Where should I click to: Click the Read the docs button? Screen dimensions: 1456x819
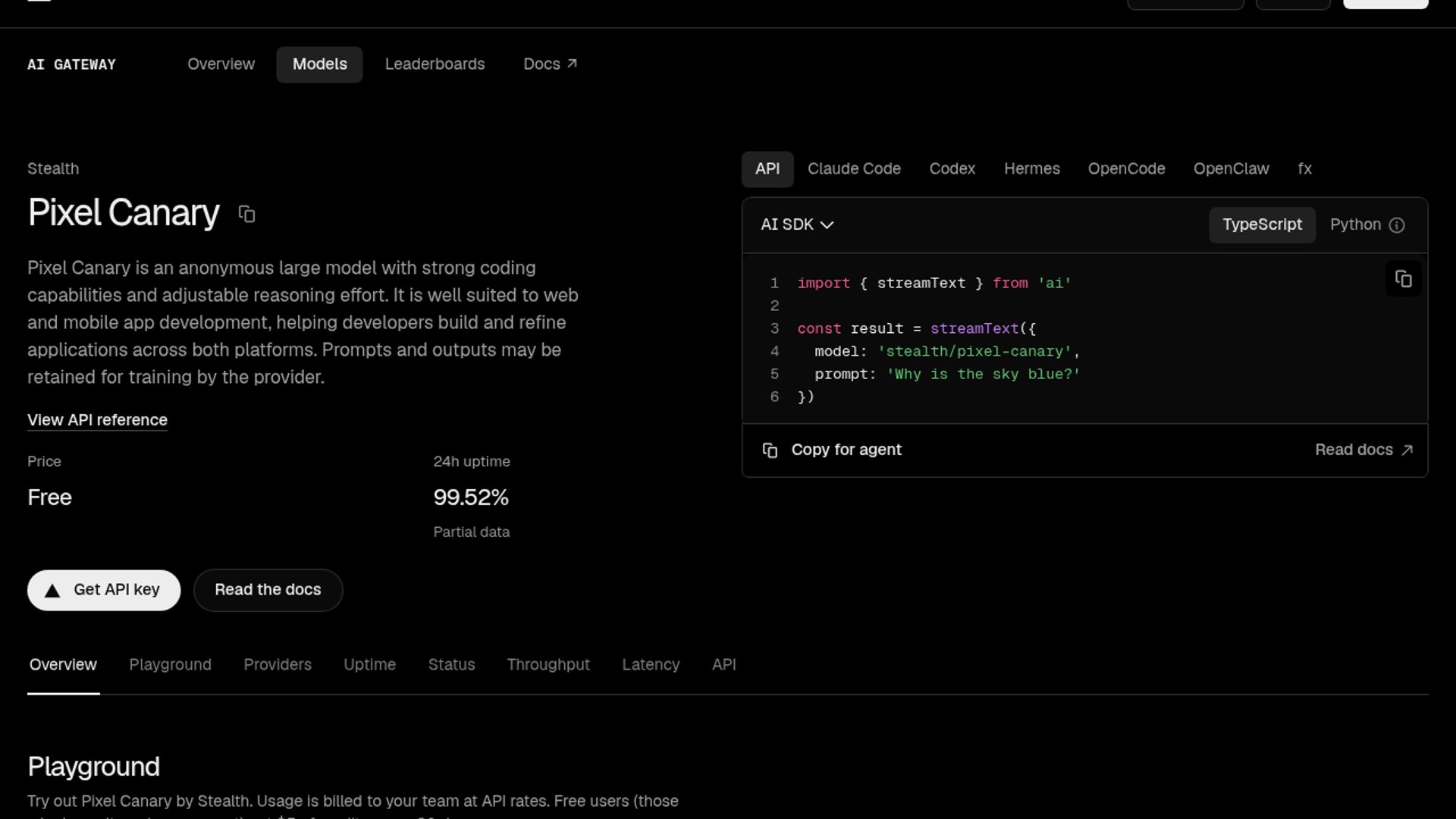coord(268,590)
